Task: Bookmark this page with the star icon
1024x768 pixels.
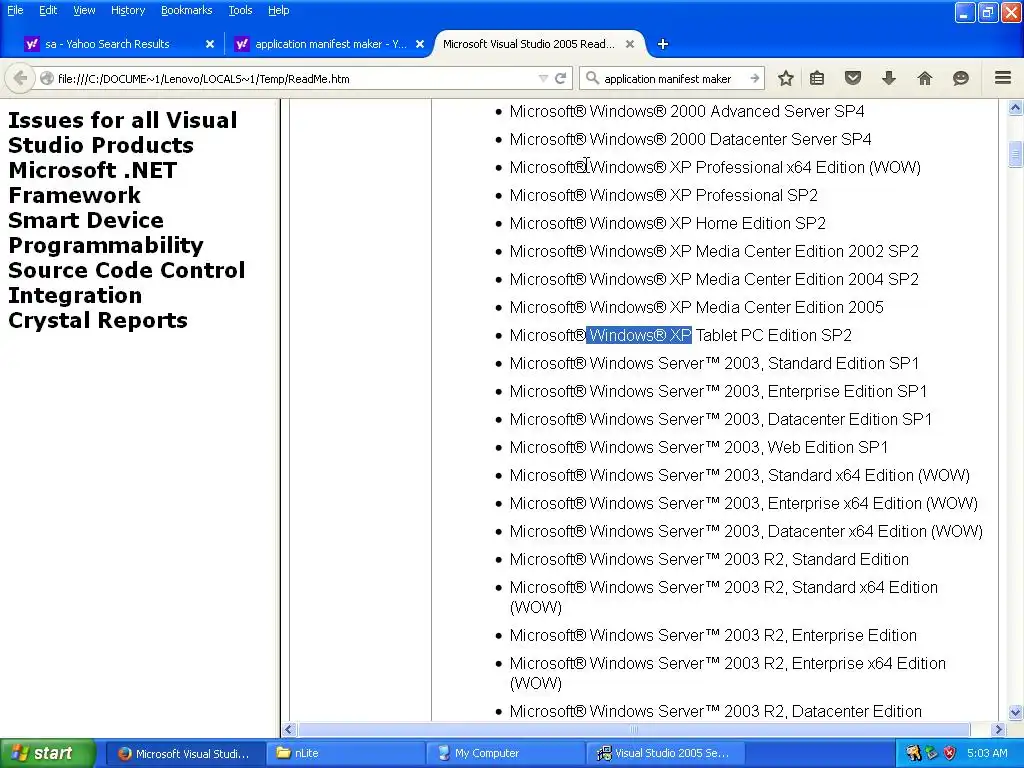Action: [x=786, y=78]
